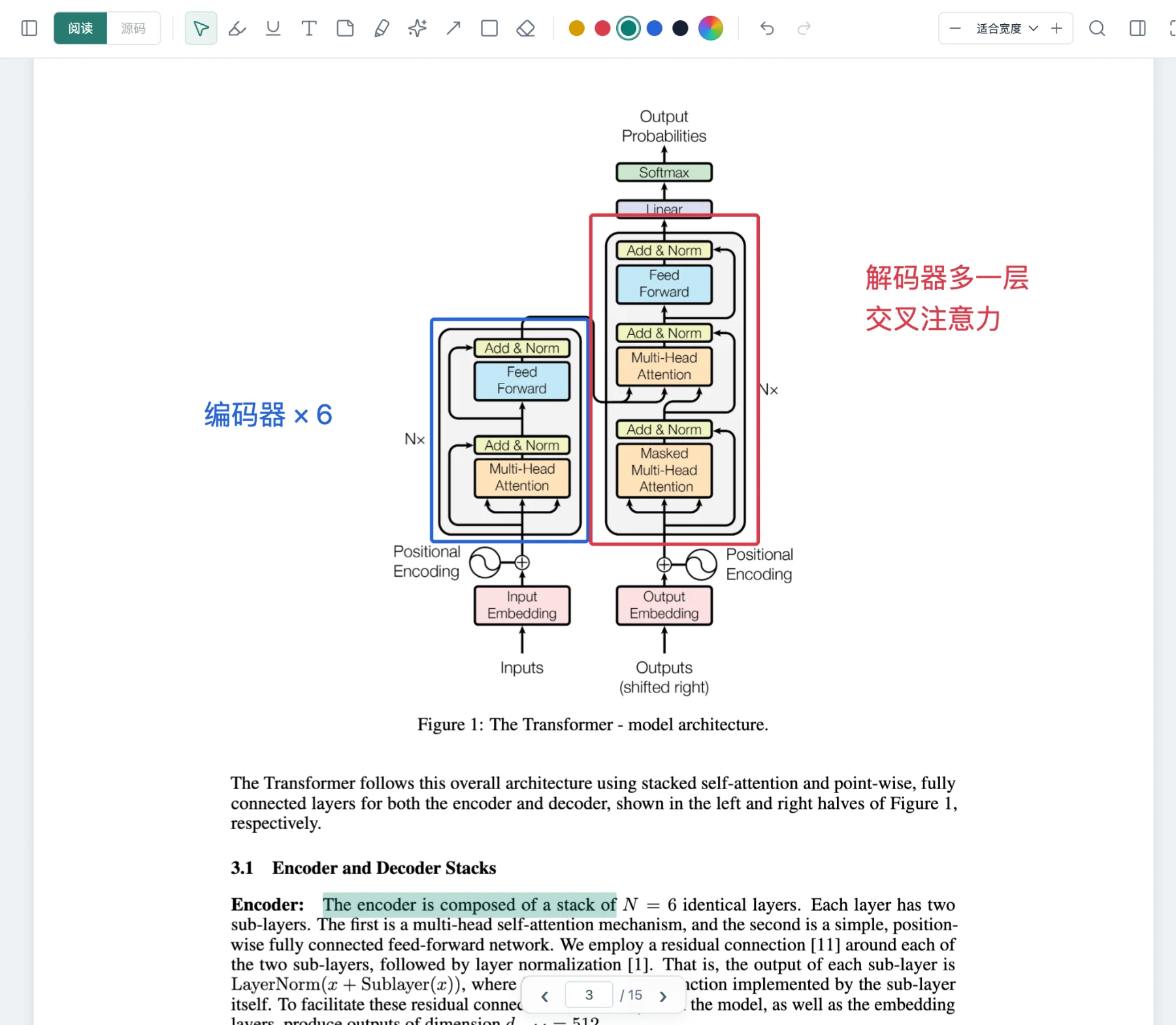Click the Input Embedding box in the figure
Image resolution: width=1176 pixels, height=1025 pixels.
tap(522, 606)
